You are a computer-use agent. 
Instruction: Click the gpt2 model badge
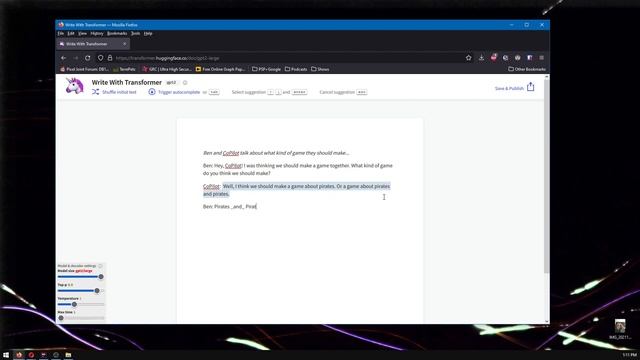click(171, 82)
